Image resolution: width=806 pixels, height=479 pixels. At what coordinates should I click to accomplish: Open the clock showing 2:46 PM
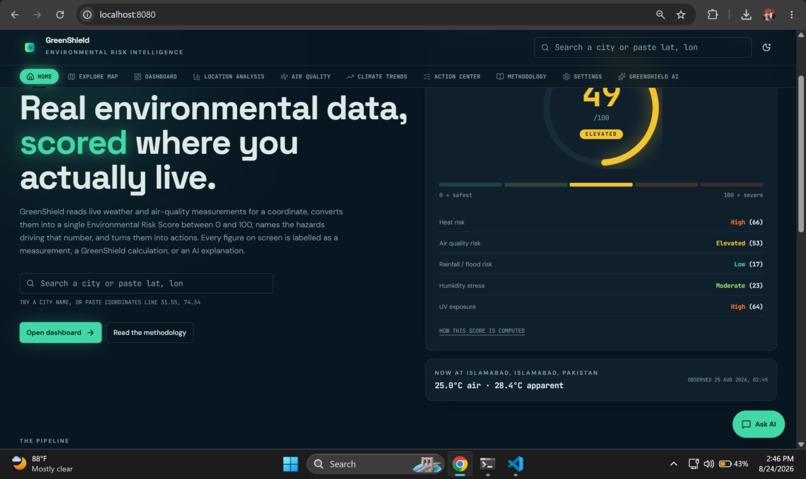click(x=776, y=464)
